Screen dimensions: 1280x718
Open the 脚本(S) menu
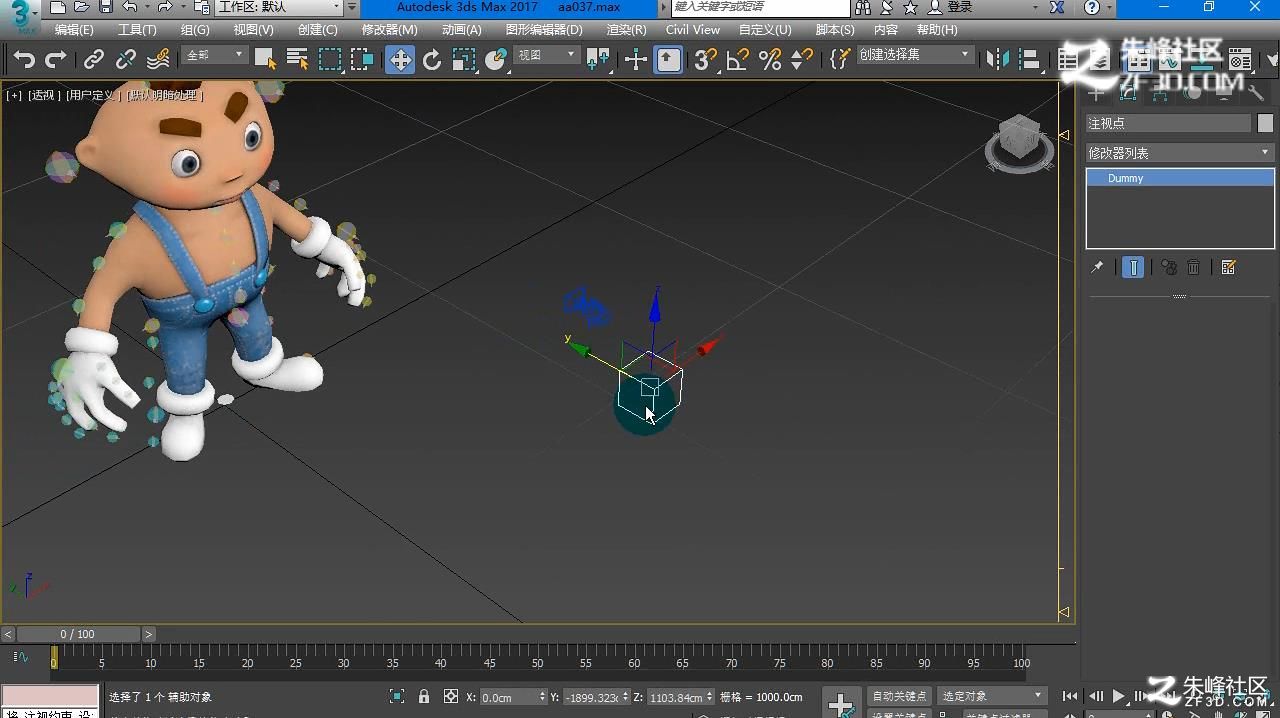pyautogui.click(x=835, y=30)
